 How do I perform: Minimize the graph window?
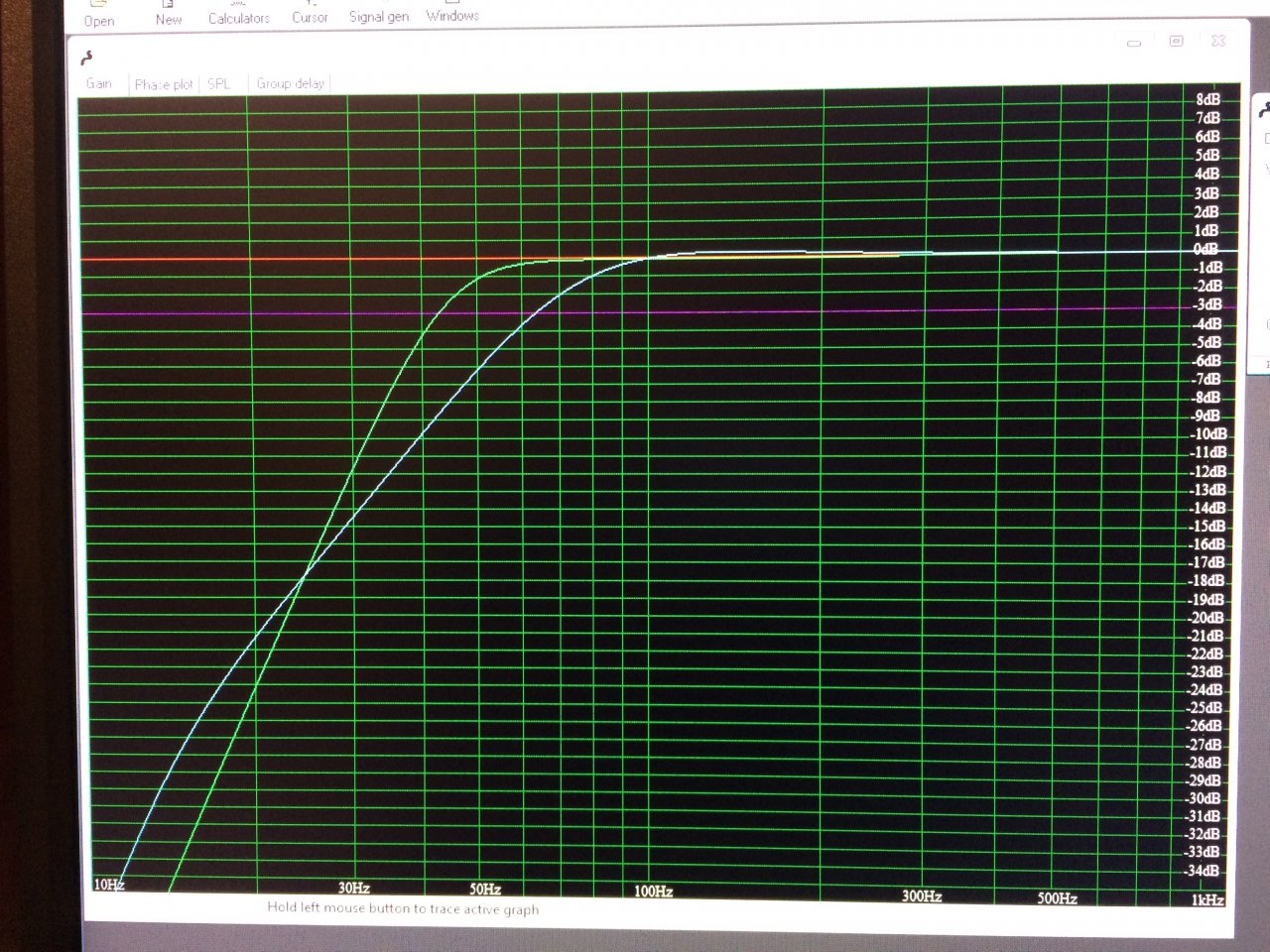click(x=1134, y=43)
